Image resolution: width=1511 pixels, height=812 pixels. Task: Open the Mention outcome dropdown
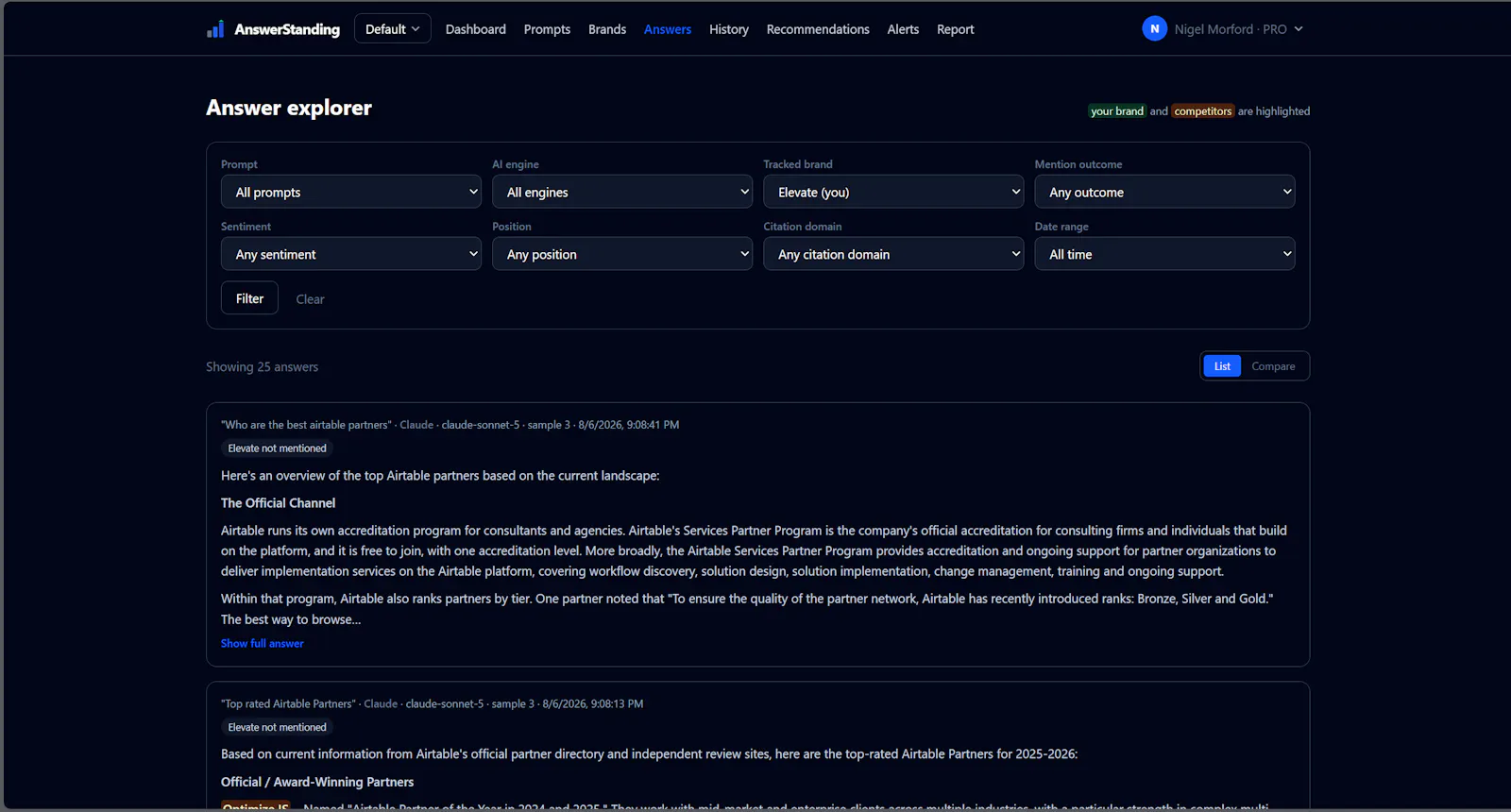click(1164, 192)
